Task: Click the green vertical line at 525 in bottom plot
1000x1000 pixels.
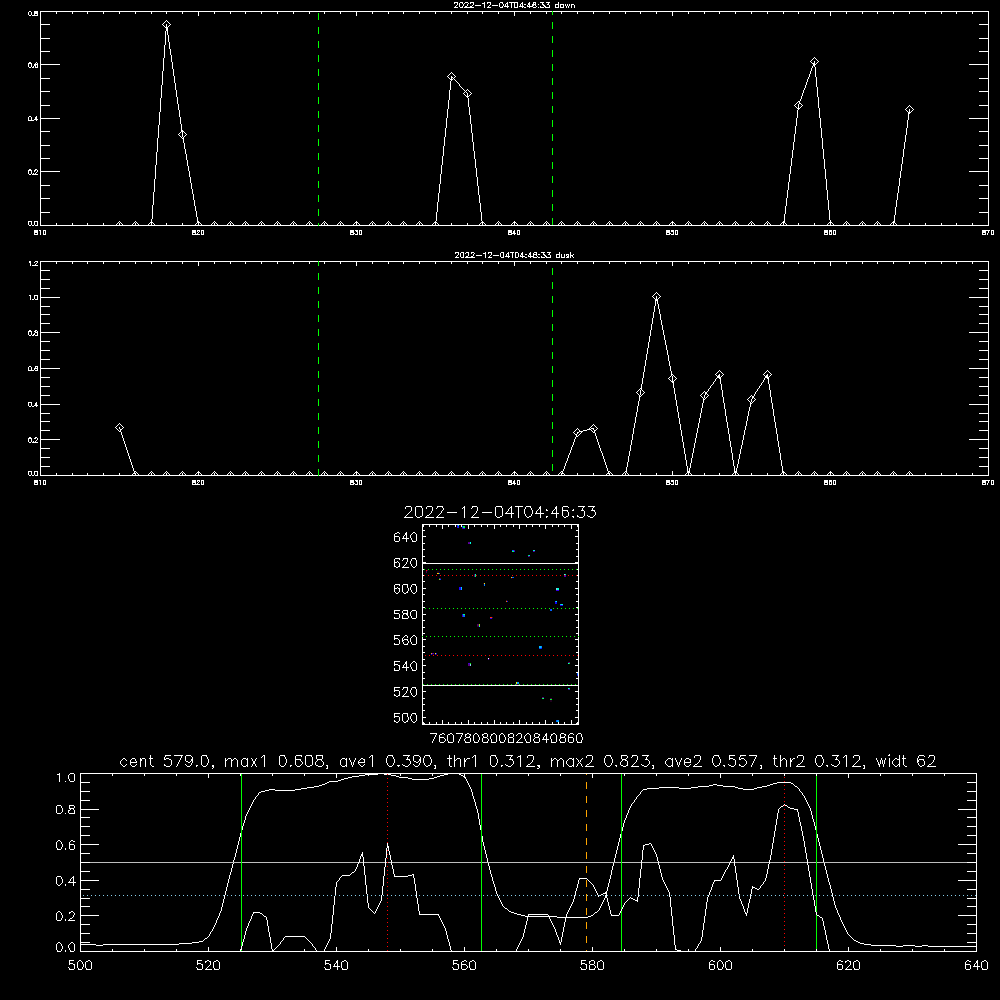Action: 241,861
